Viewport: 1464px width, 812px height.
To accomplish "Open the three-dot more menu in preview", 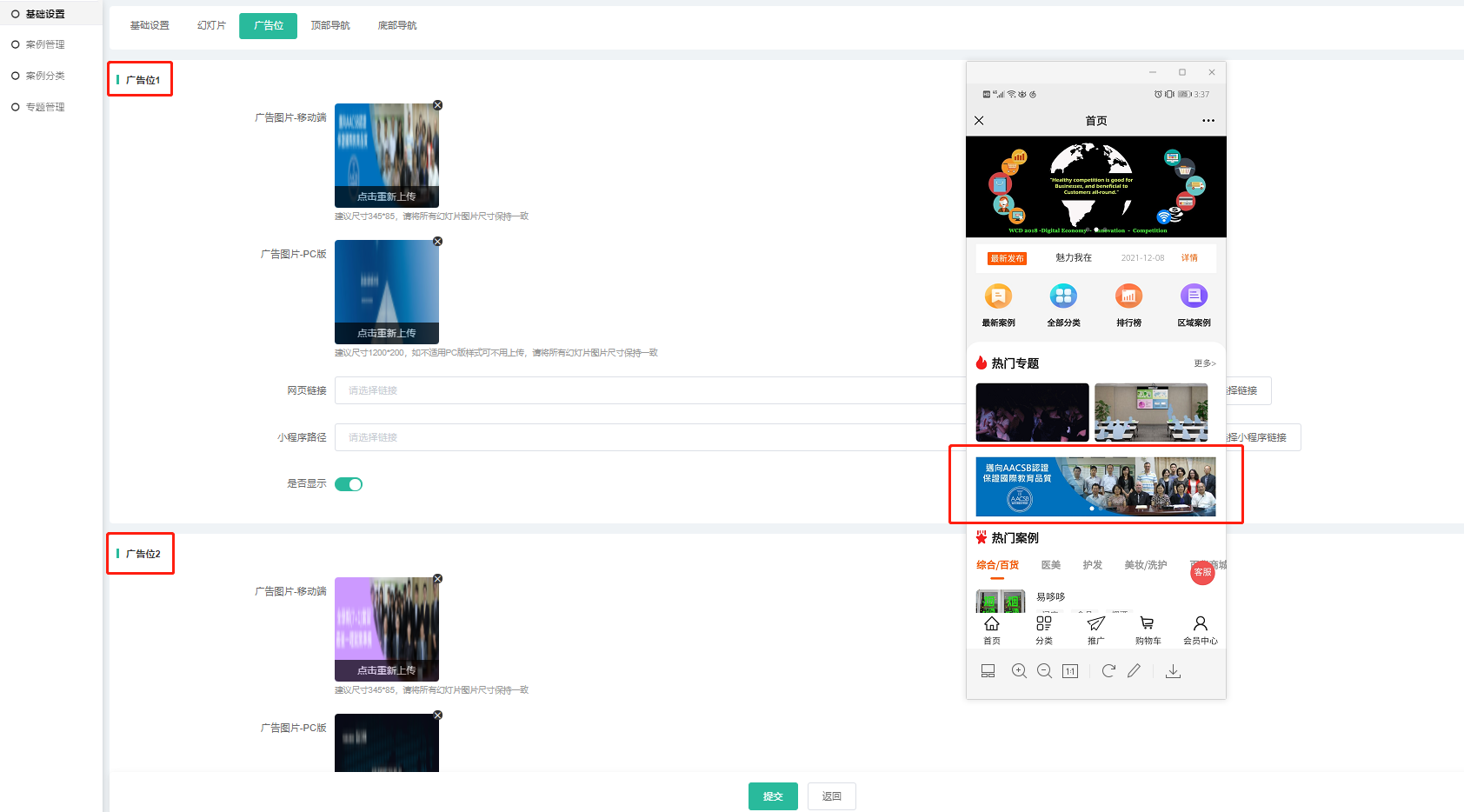I will click(x=1208, y=121).
